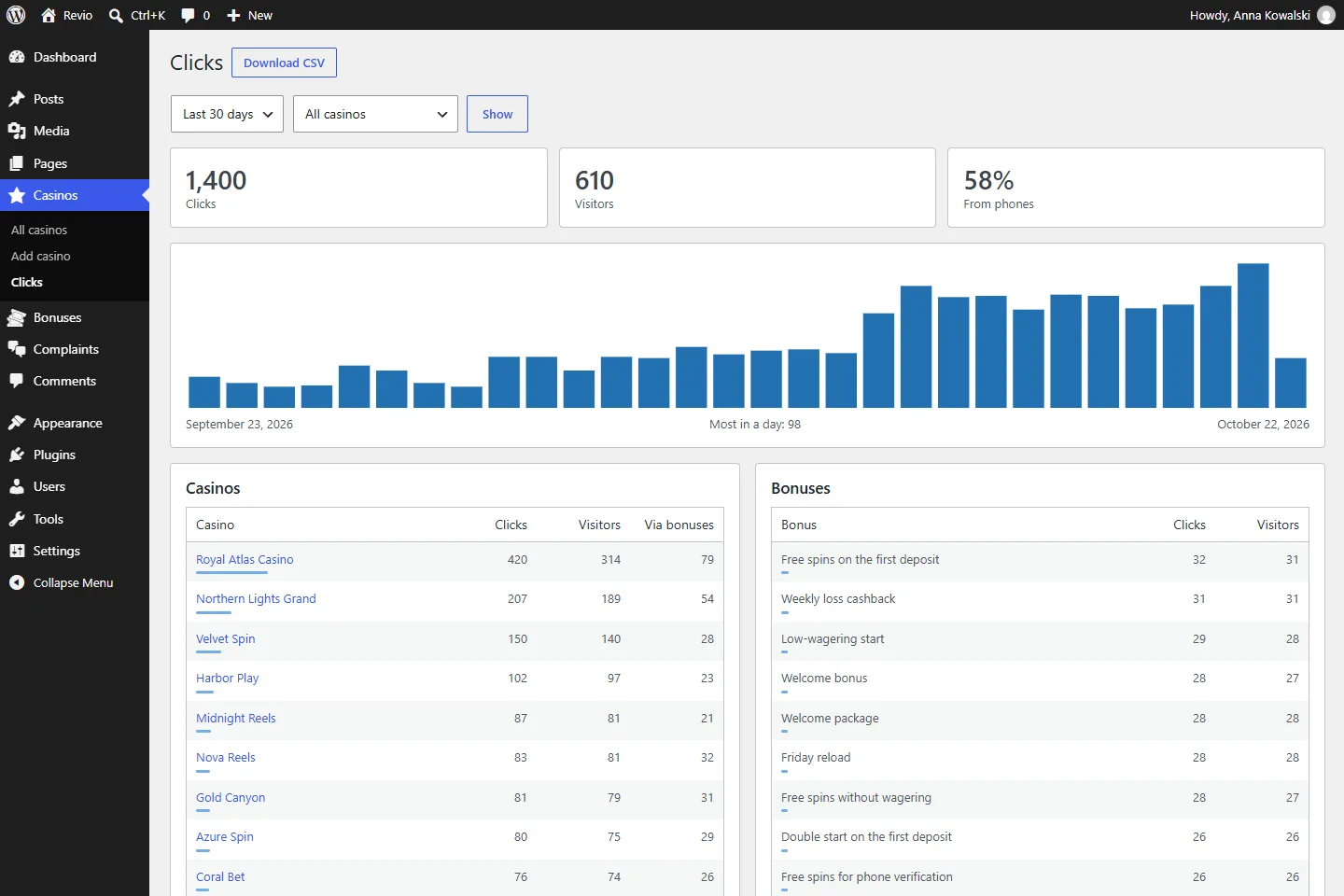Open the Harbor Play link
The width and height of the screenshot is (1344, 896).
click(x=227, y=678)
